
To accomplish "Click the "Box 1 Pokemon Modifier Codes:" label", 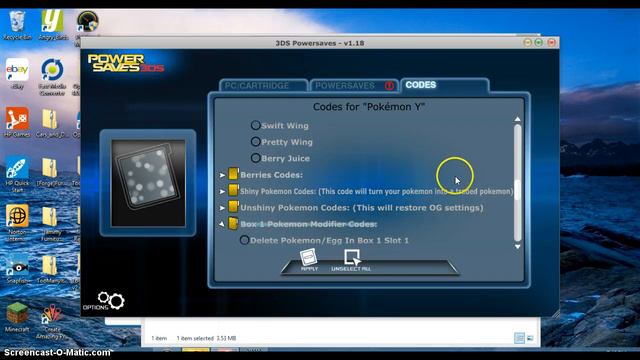I will click(309, 224).
